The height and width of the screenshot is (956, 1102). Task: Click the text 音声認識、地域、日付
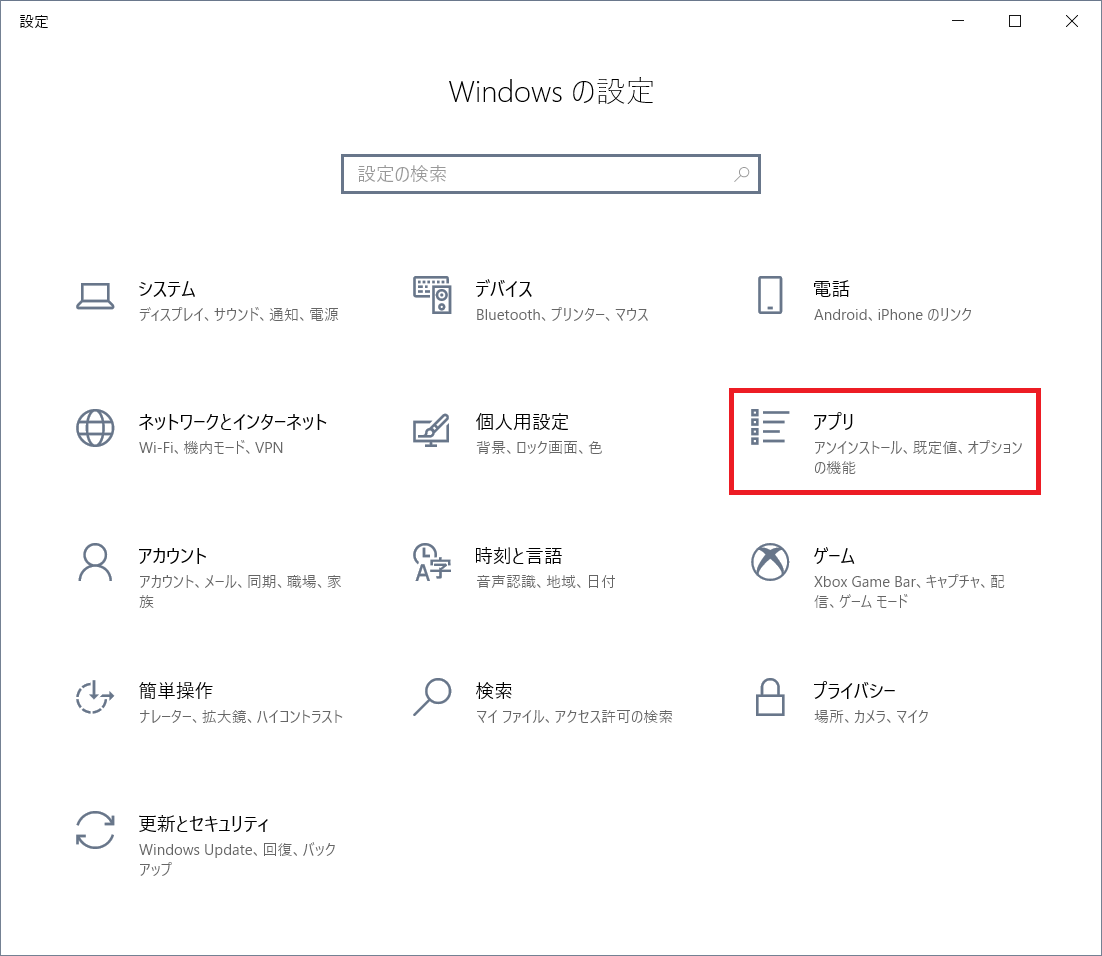pyautogui.click(x=545, y=582)
